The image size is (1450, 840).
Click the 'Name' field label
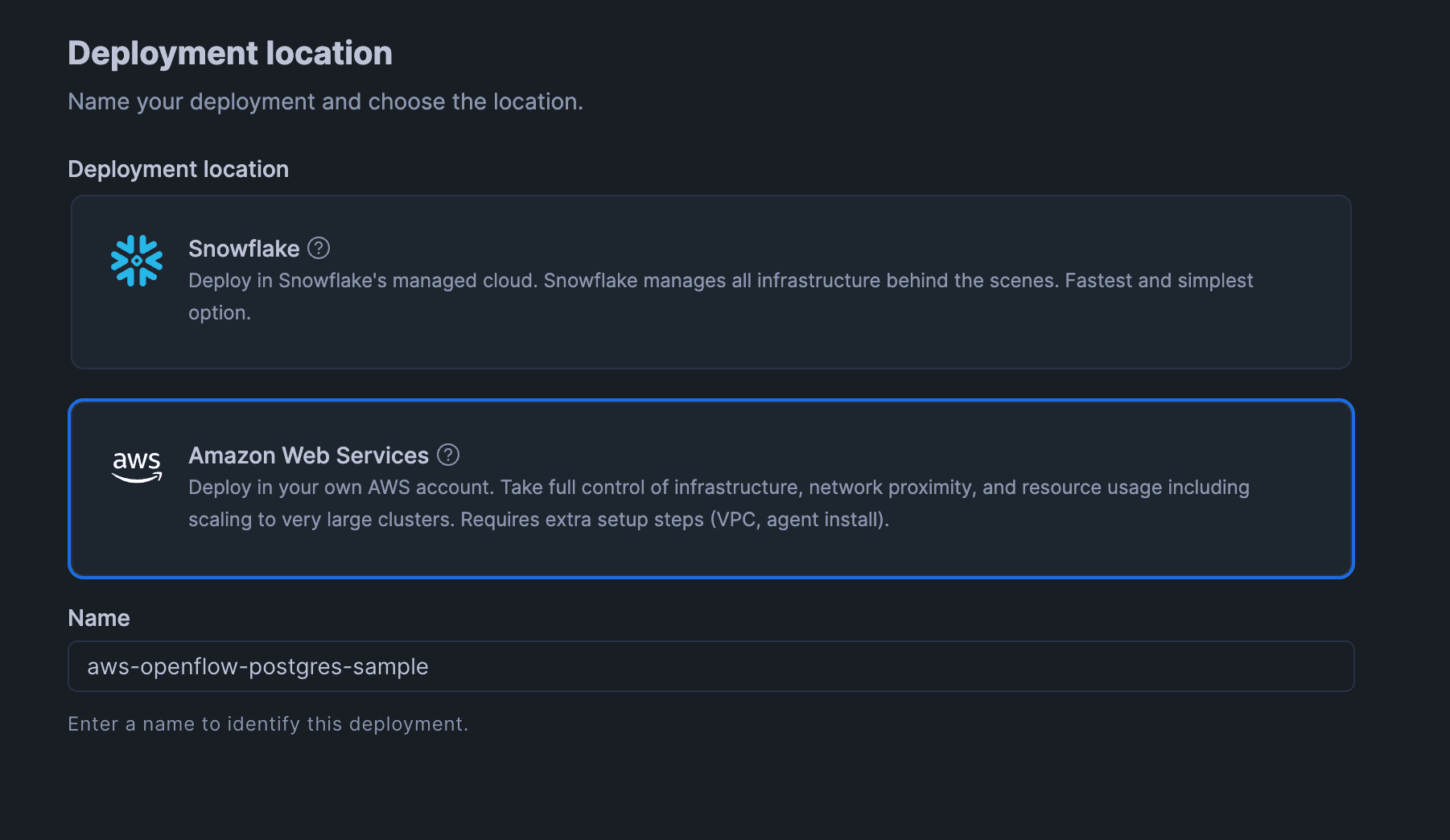(99, 618)
